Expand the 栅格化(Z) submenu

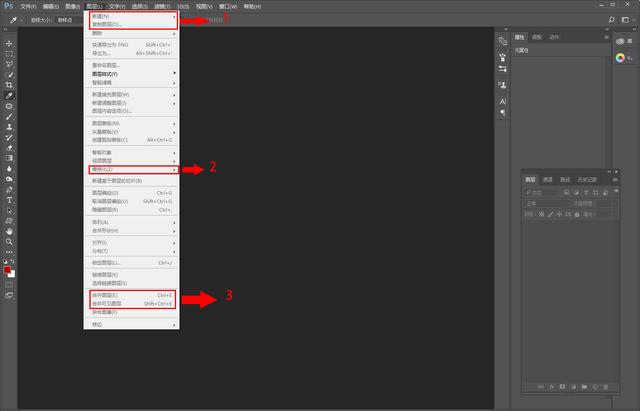click(x=133, y=169)
